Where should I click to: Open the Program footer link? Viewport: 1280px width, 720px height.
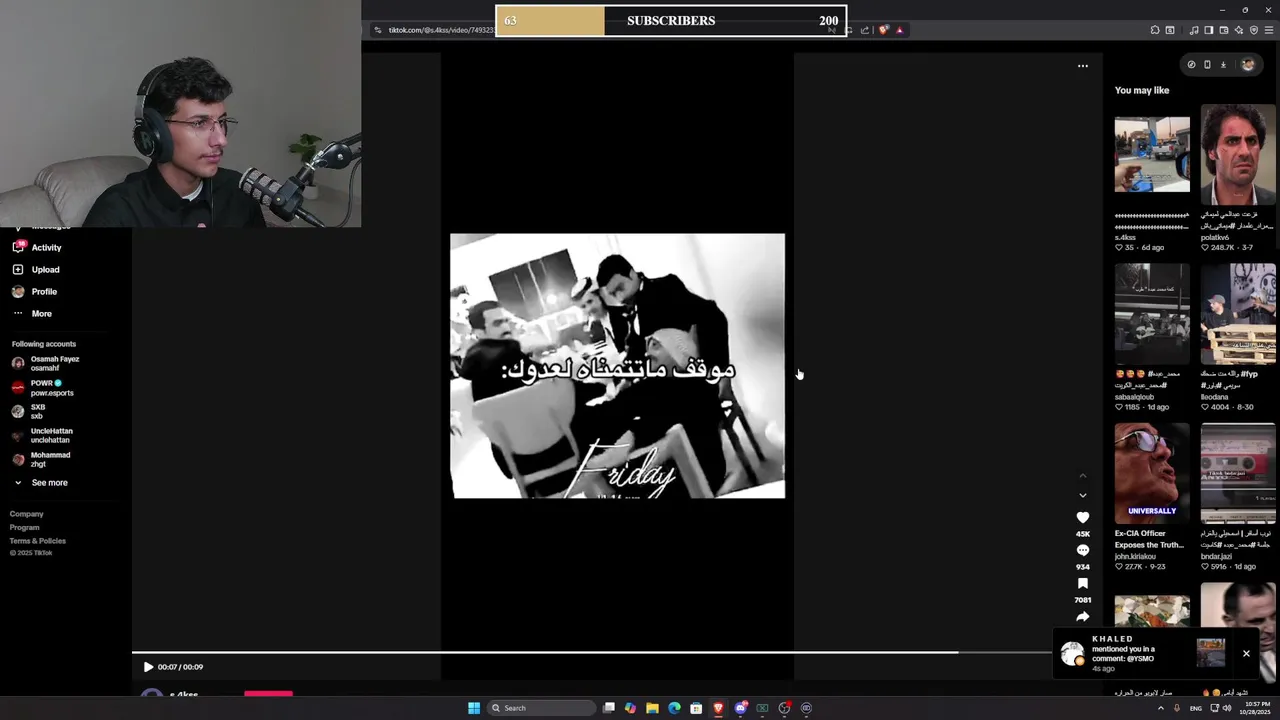[25, 527]
